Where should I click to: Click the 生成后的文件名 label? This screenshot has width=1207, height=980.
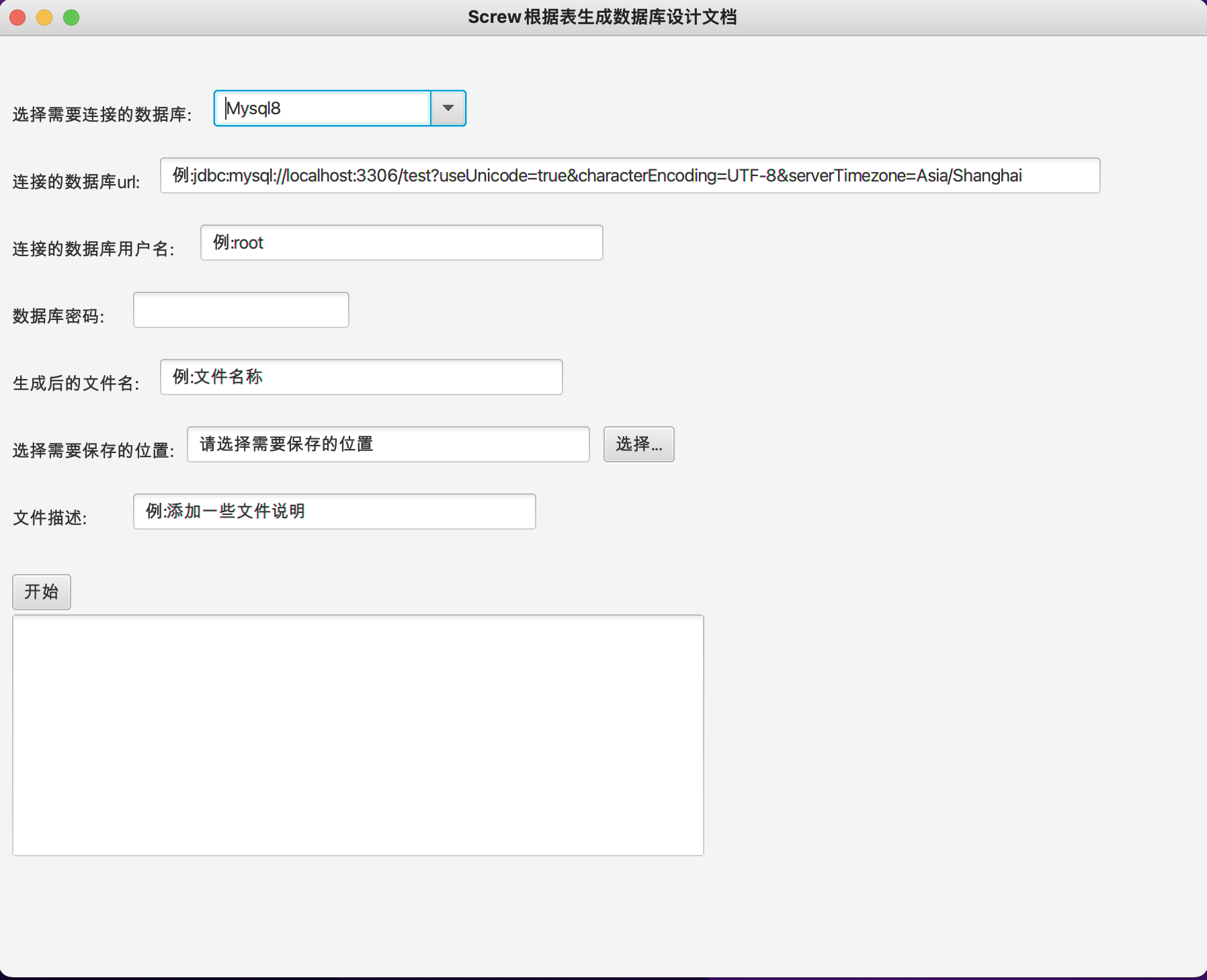pyautogui.click(x=76, y=383)
